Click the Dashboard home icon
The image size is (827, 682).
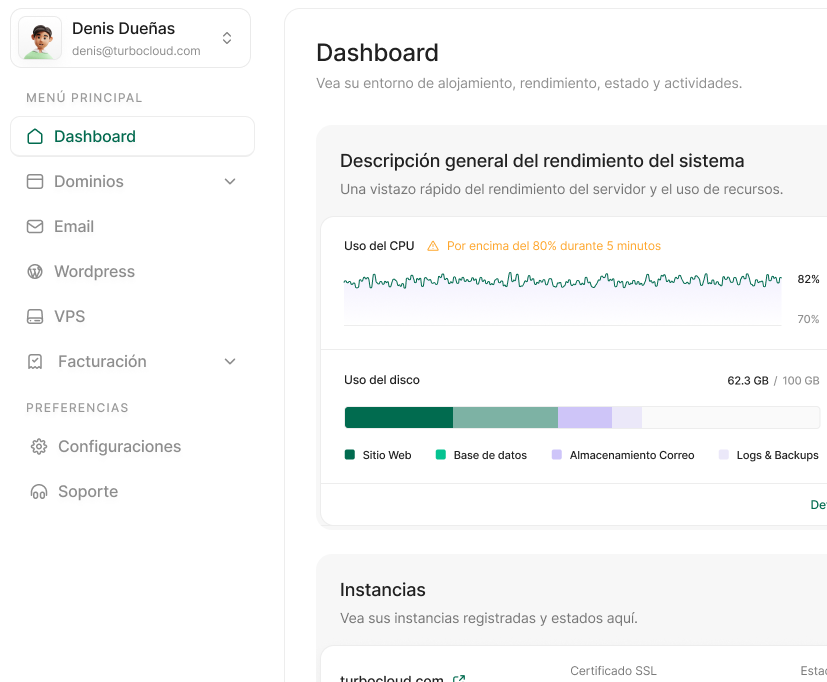coord(35,137)
